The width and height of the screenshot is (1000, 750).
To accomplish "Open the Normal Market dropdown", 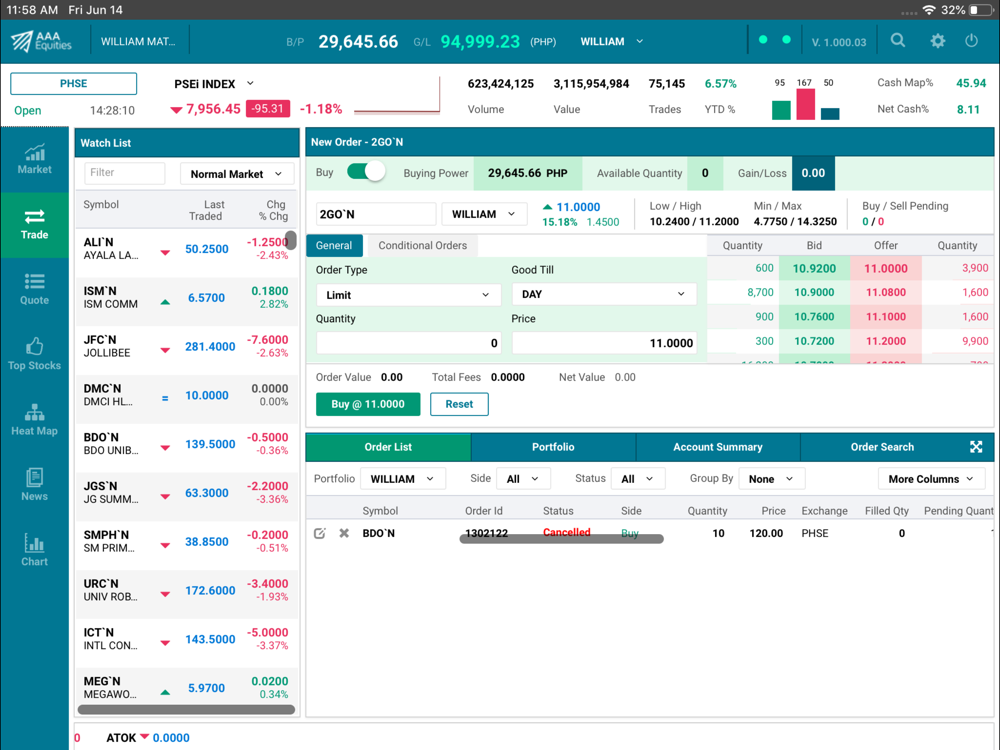I will point(237,173).
